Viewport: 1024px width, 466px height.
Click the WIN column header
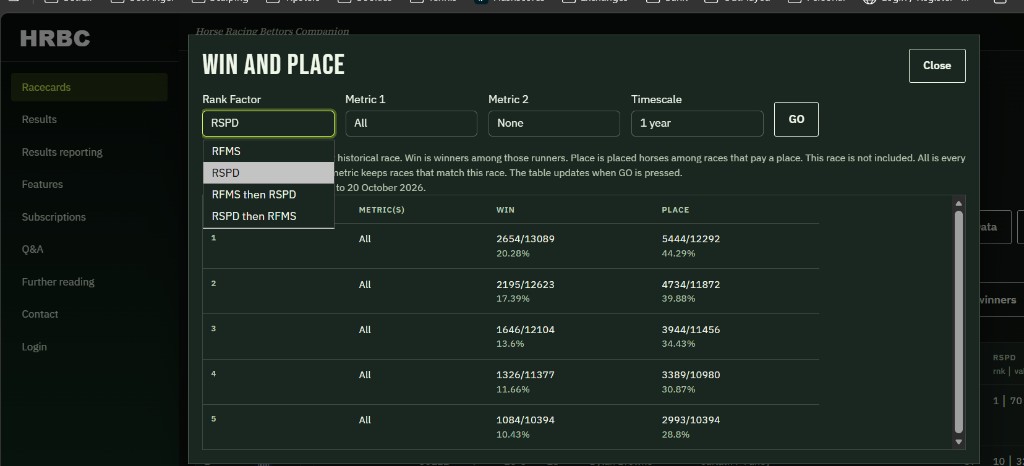pos(505,210)
